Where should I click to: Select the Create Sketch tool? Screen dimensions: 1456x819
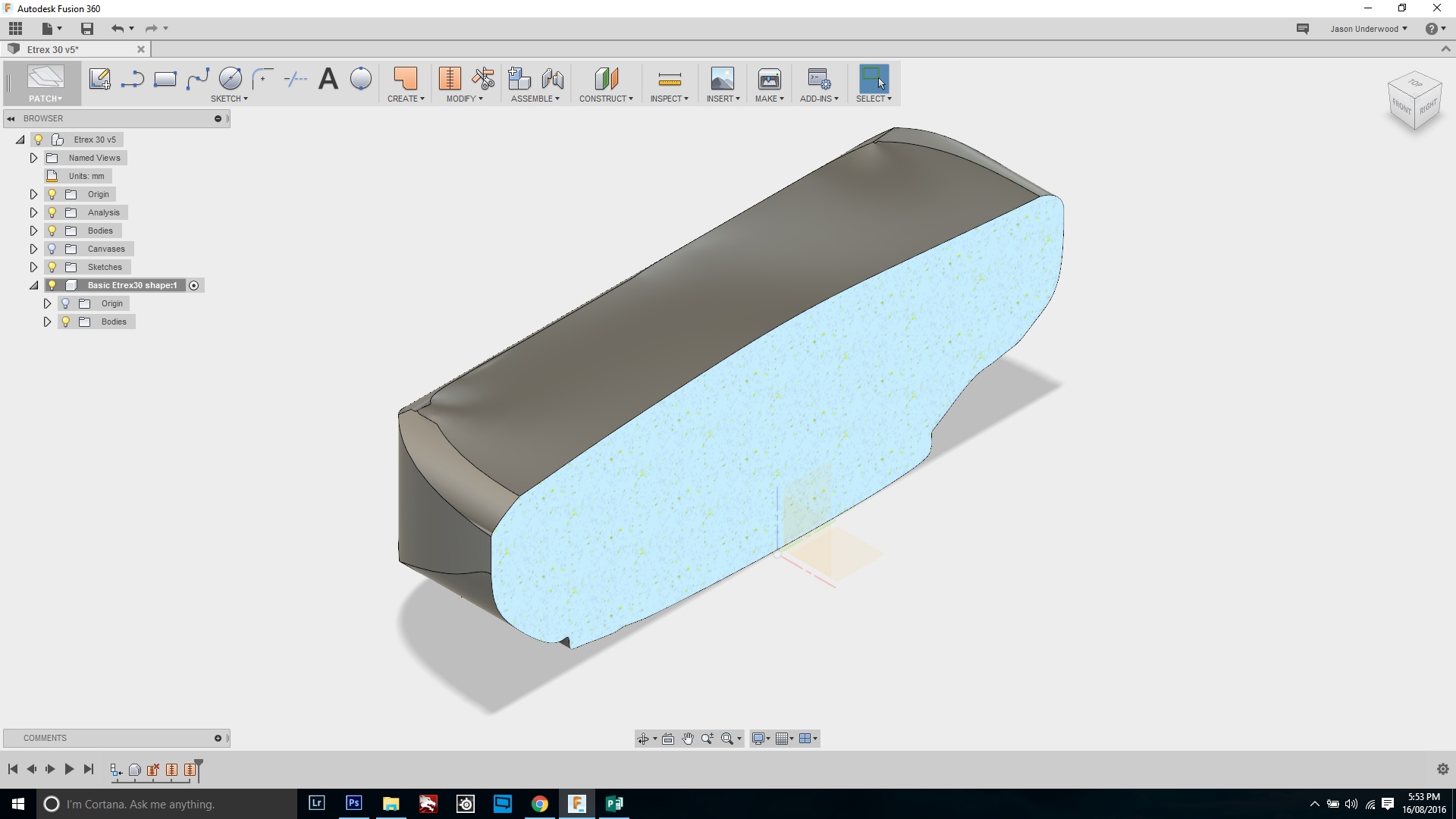tap(101, 78)
